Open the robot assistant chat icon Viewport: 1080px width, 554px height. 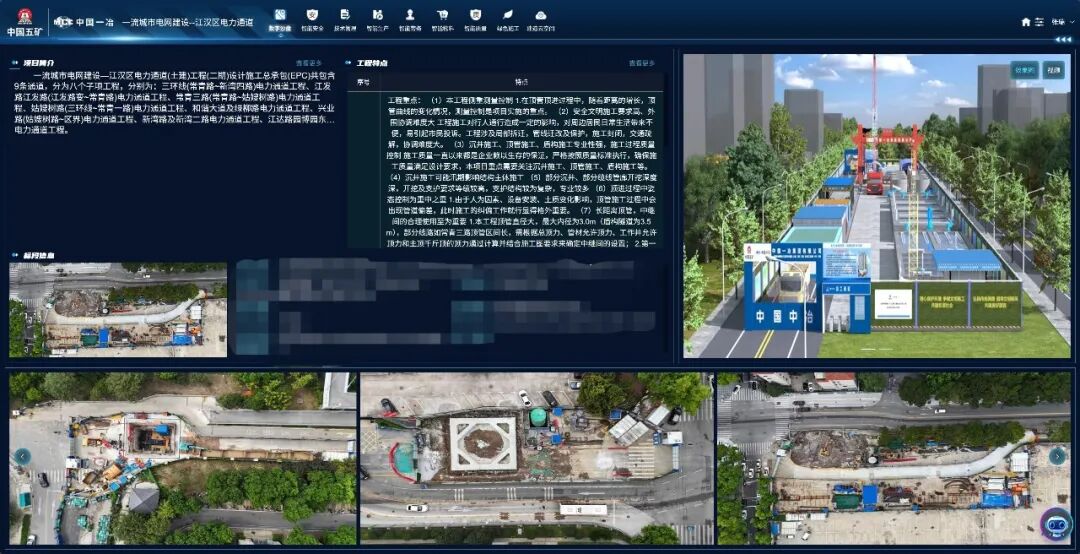tap(1055, 524)
